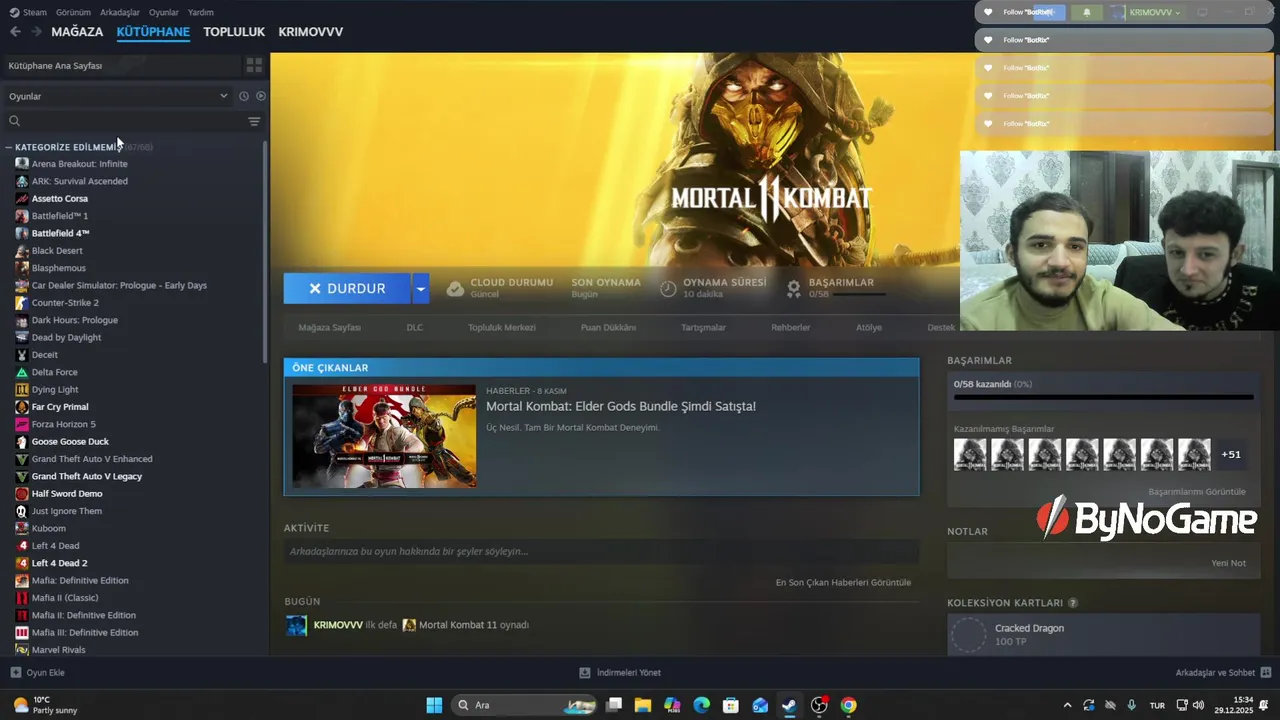Click the library search magnifier icon
The image size is (1280, 720).
click(14, 121)
